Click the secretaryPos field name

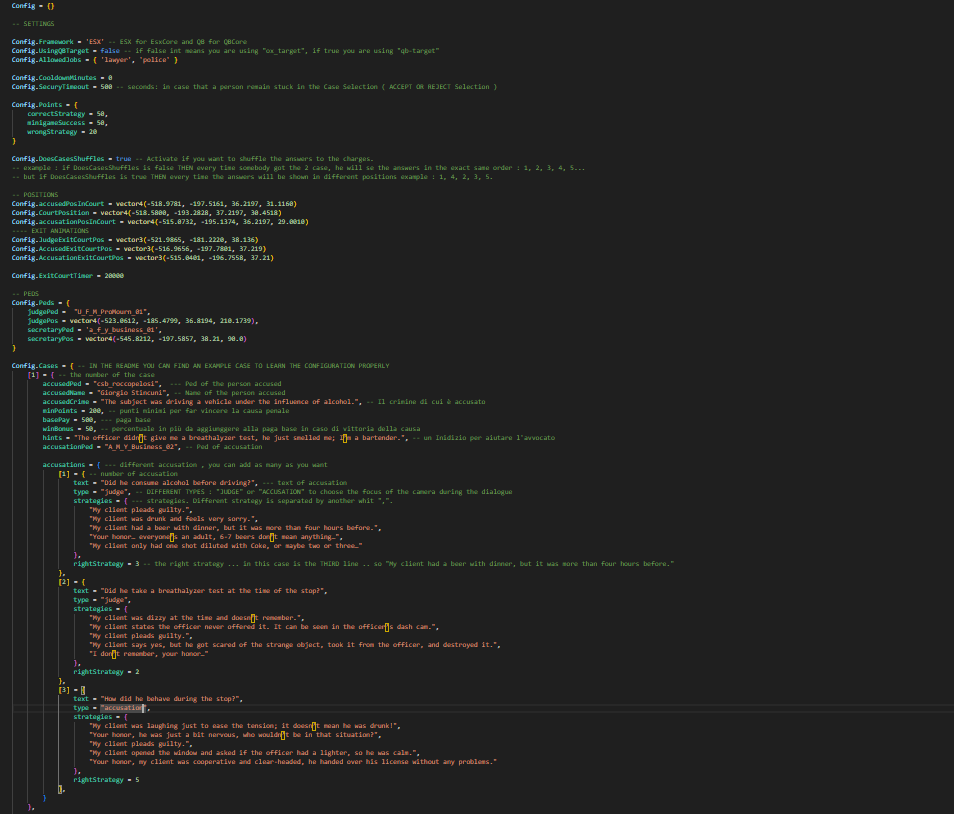50,338
